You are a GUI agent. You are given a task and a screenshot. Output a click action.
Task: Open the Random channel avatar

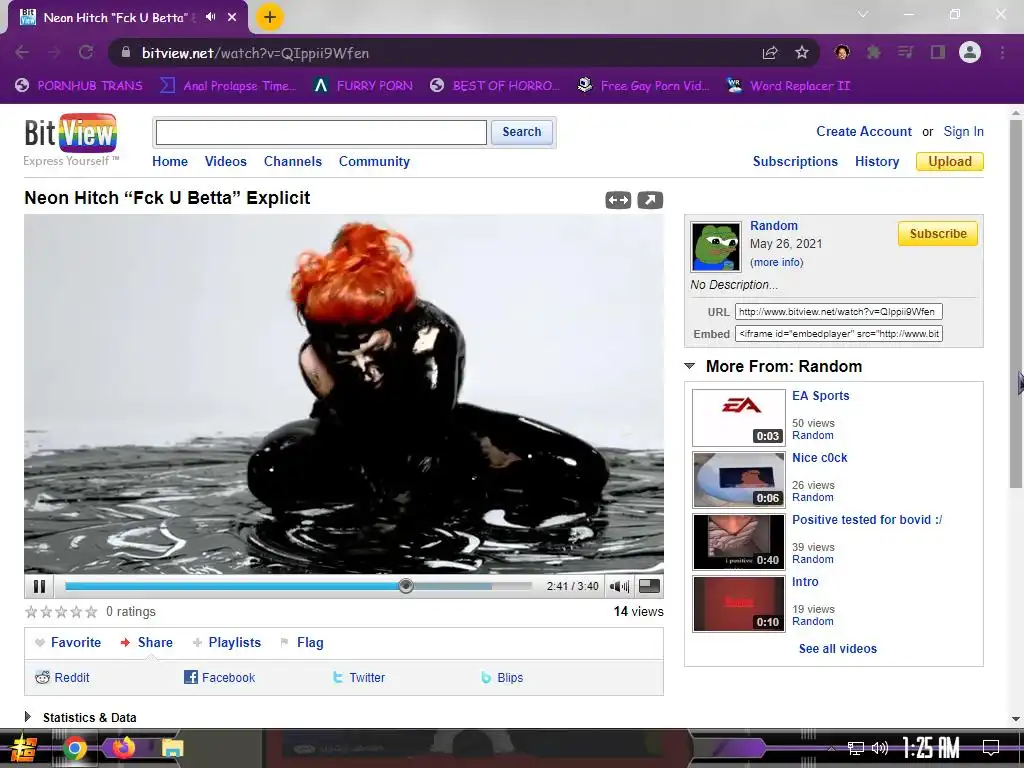(x=716, y=246)
